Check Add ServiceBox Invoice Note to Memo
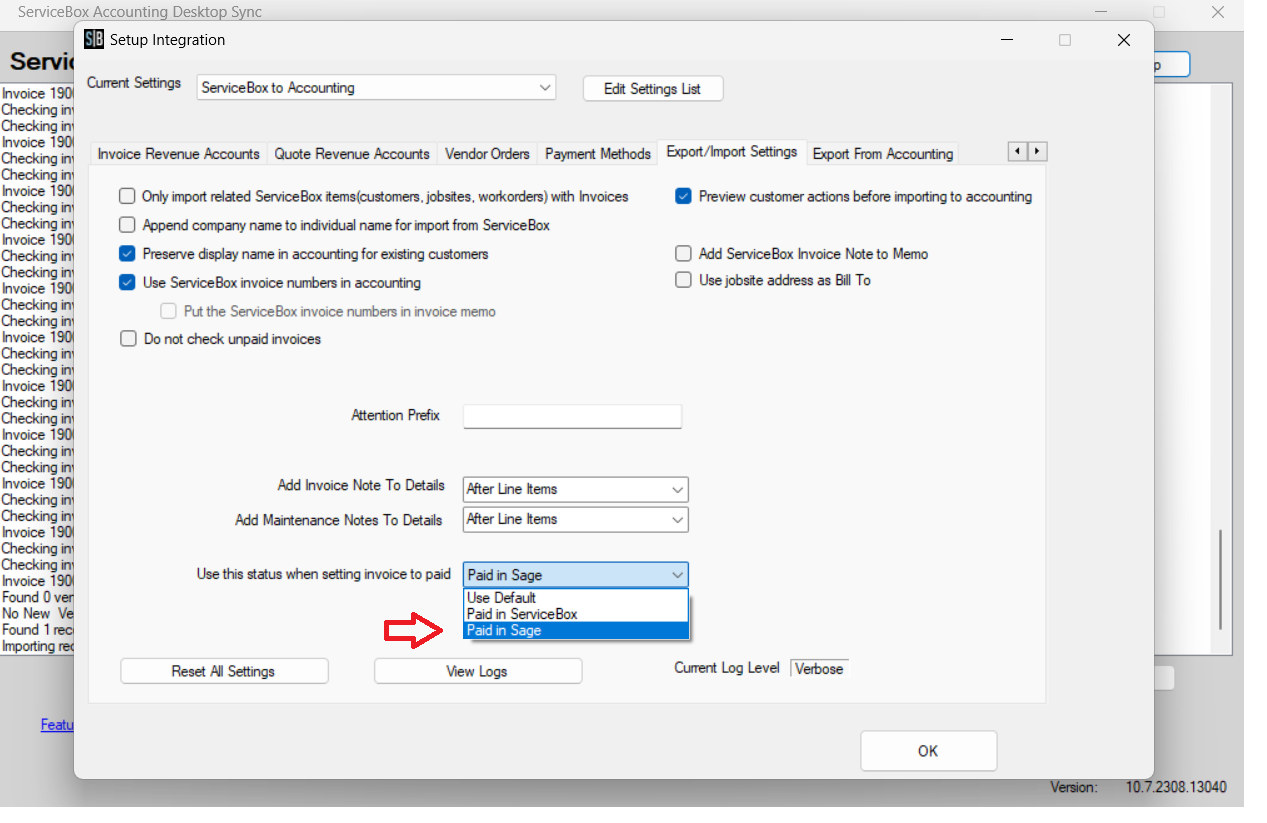Image resolution: width=1267 pixels, height=823 pixels. [683, 254]
